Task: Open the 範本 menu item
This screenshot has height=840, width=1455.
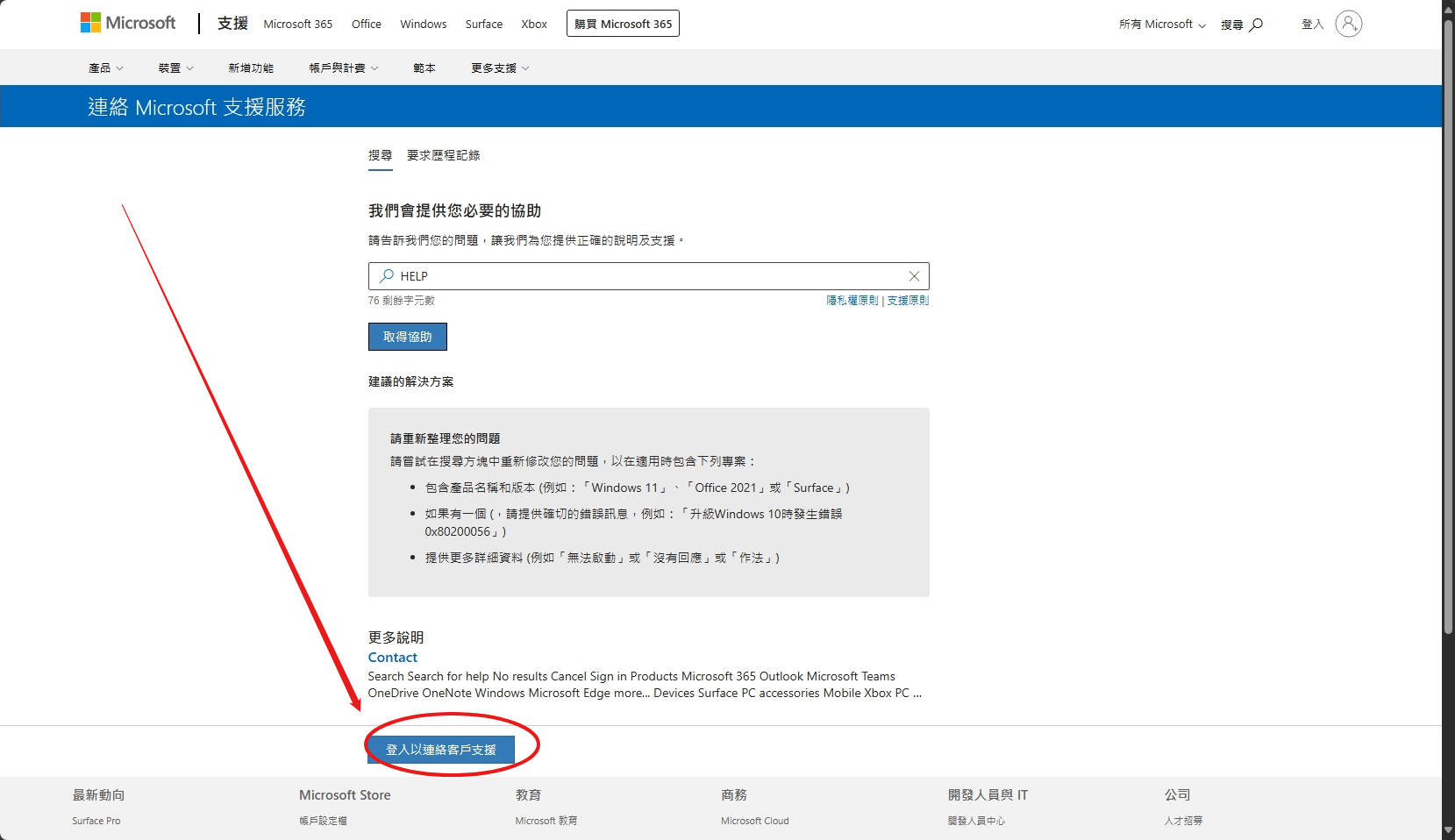Action: click(x=424, y=68)
